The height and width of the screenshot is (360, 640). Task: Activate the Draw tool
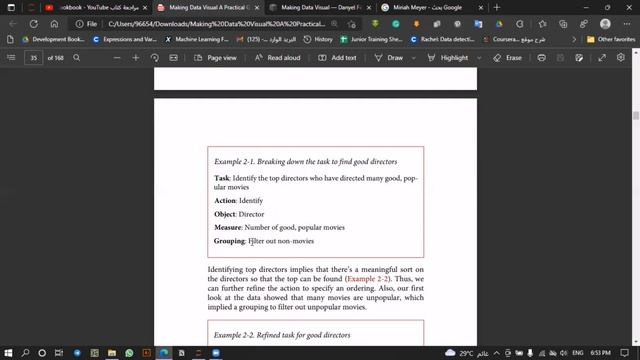(x=389, y=58)
